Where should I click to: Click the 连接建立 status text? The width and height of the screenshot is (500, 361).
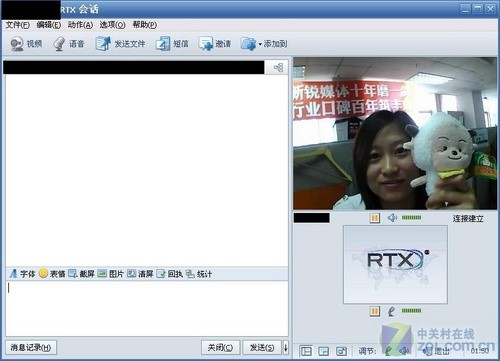point(468,218)
